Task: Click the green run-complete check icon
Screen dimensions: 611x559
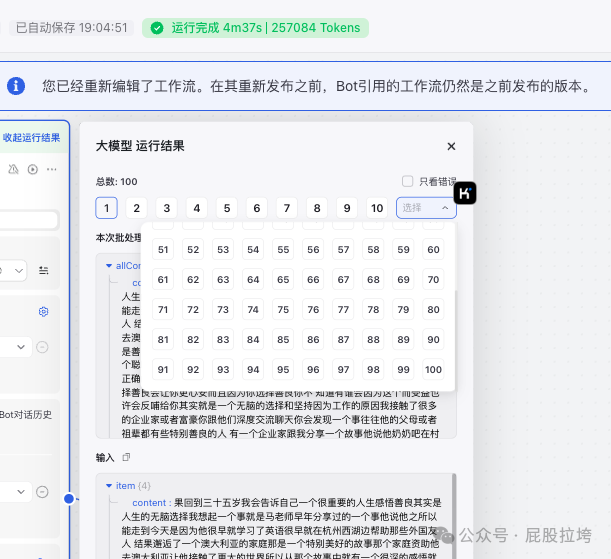Action: tap(157, 28)
